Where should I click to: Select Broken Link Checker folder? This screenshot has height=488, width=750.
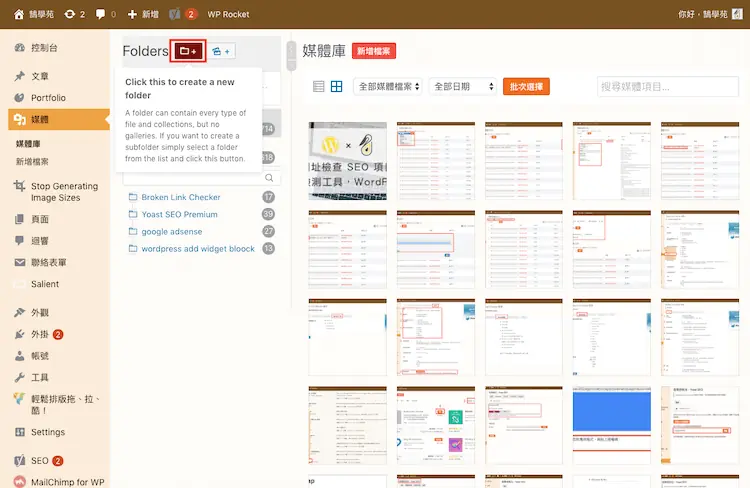tap(181, 197)
